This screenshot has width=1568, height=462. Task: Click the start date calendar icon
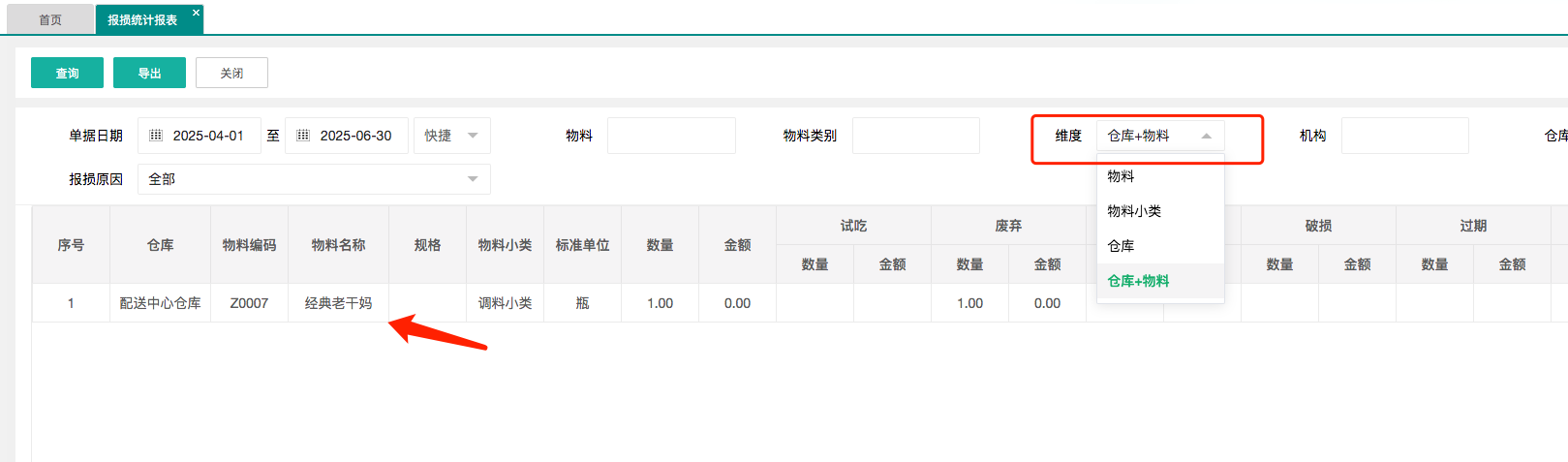(156, 136)
